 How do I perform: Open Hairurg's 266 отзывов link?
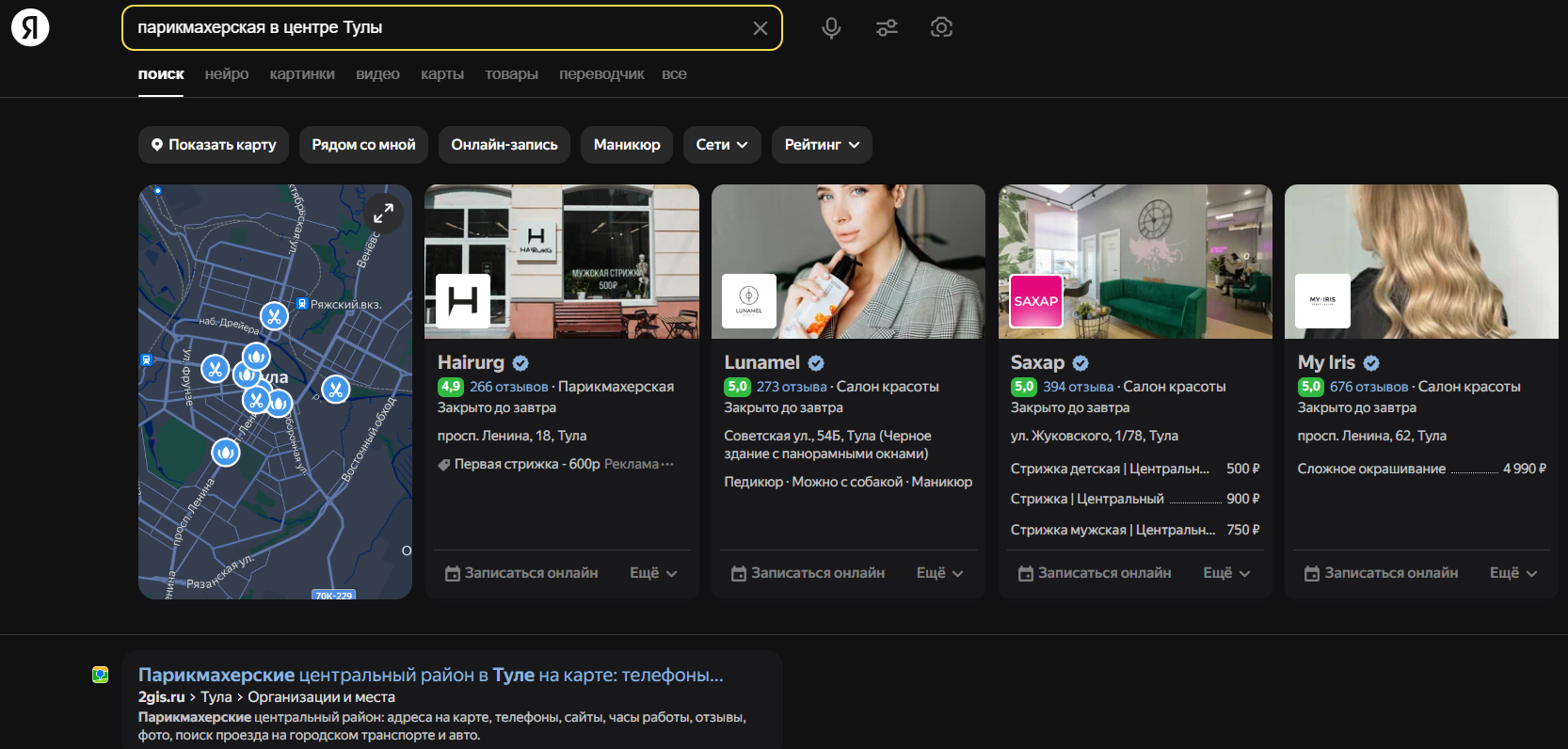508,387
